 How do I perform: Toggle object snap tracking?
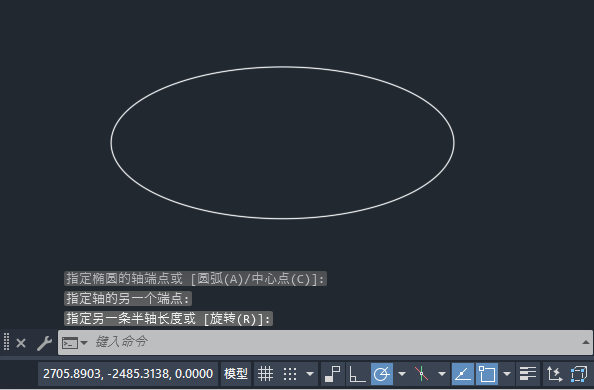[x=463, y=374]
